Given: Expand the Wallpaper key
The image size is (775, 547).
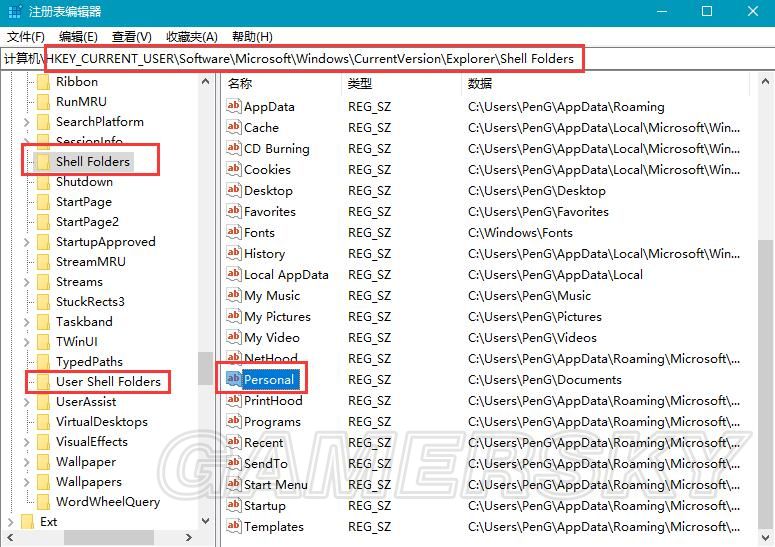Looking at the screenshot, I should click(x=26, y=462).
